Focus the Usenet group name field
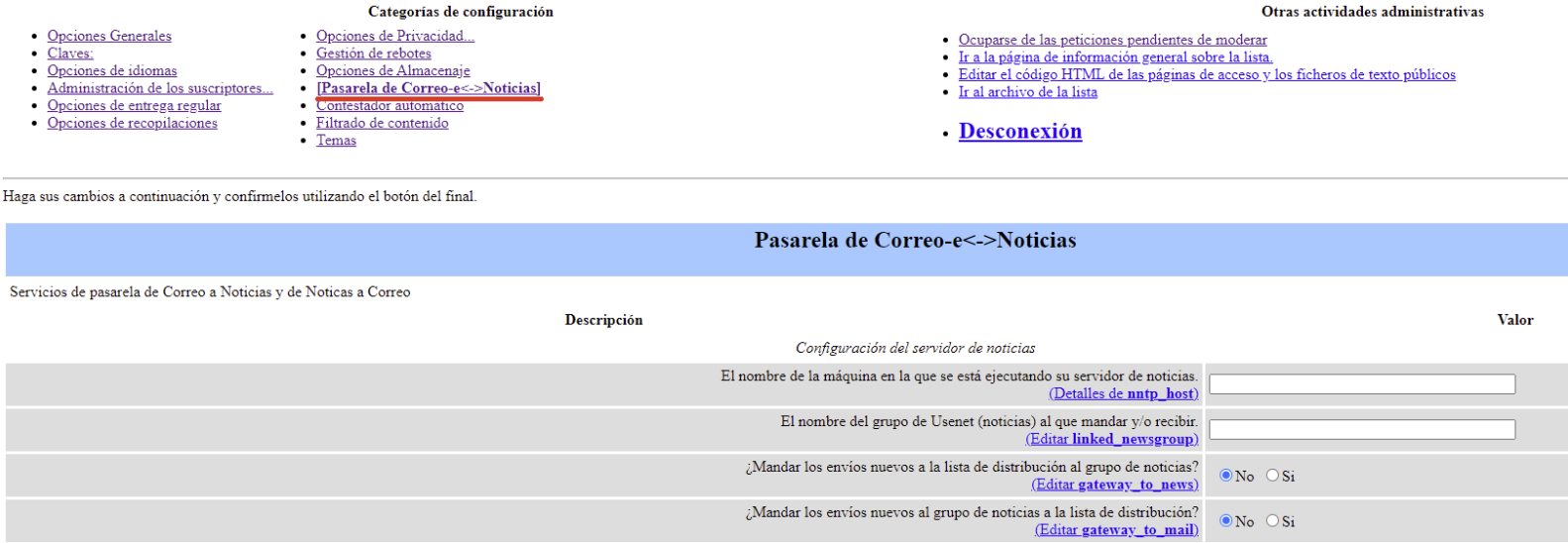The image size is (1568, 543). pos(1362,430)
